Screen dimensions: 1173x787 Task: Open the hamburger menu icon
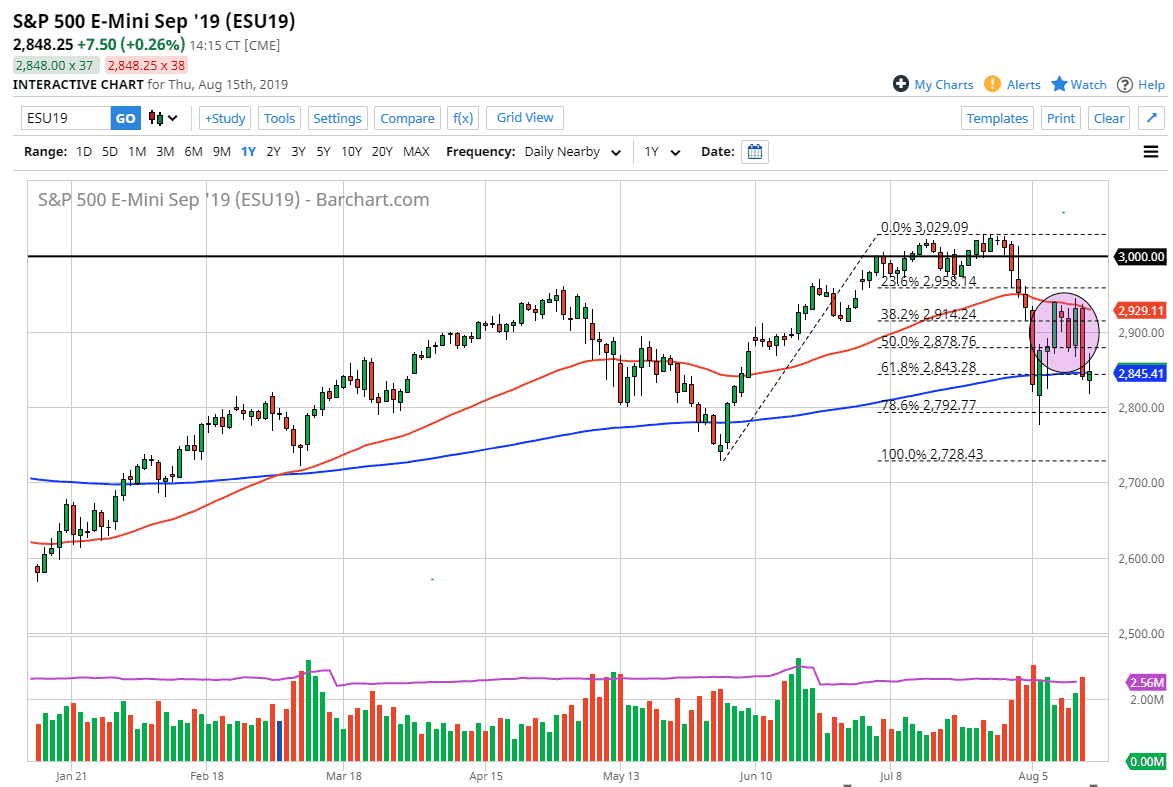pyautogui.click(x=1151, y=151)
